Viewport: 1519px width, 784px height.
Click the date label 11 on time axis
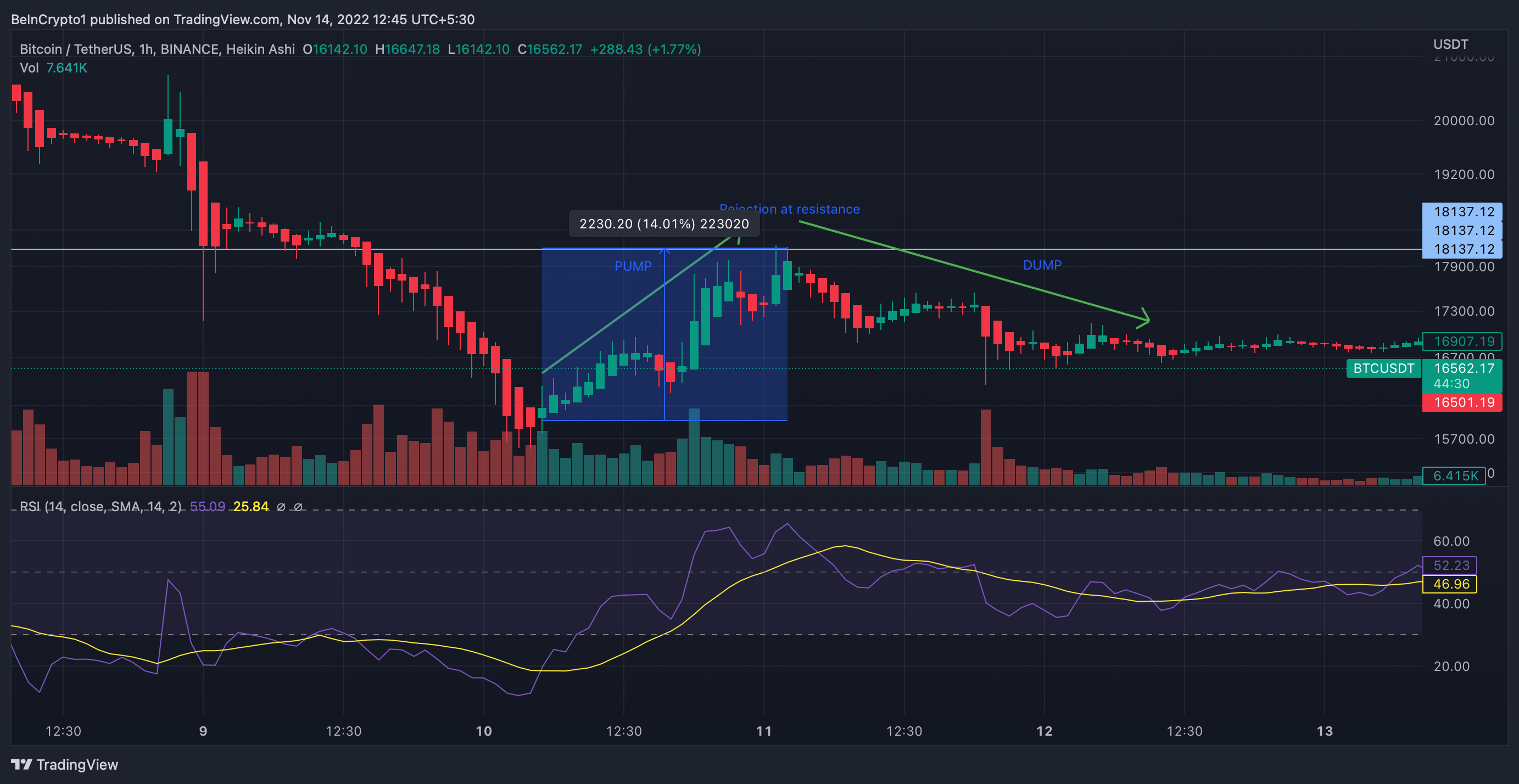[x=764, y=731]
